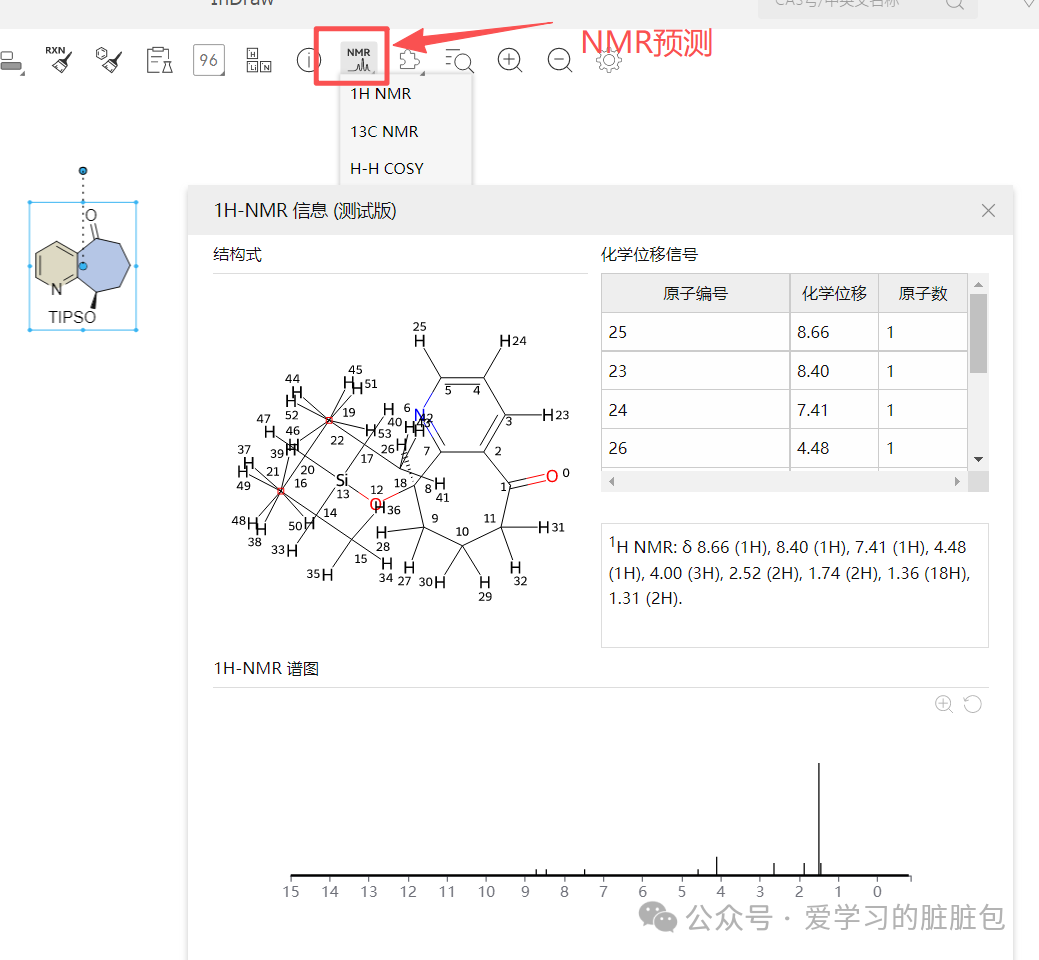Open the clipboard flask experiment tool

tap(159, 60)
